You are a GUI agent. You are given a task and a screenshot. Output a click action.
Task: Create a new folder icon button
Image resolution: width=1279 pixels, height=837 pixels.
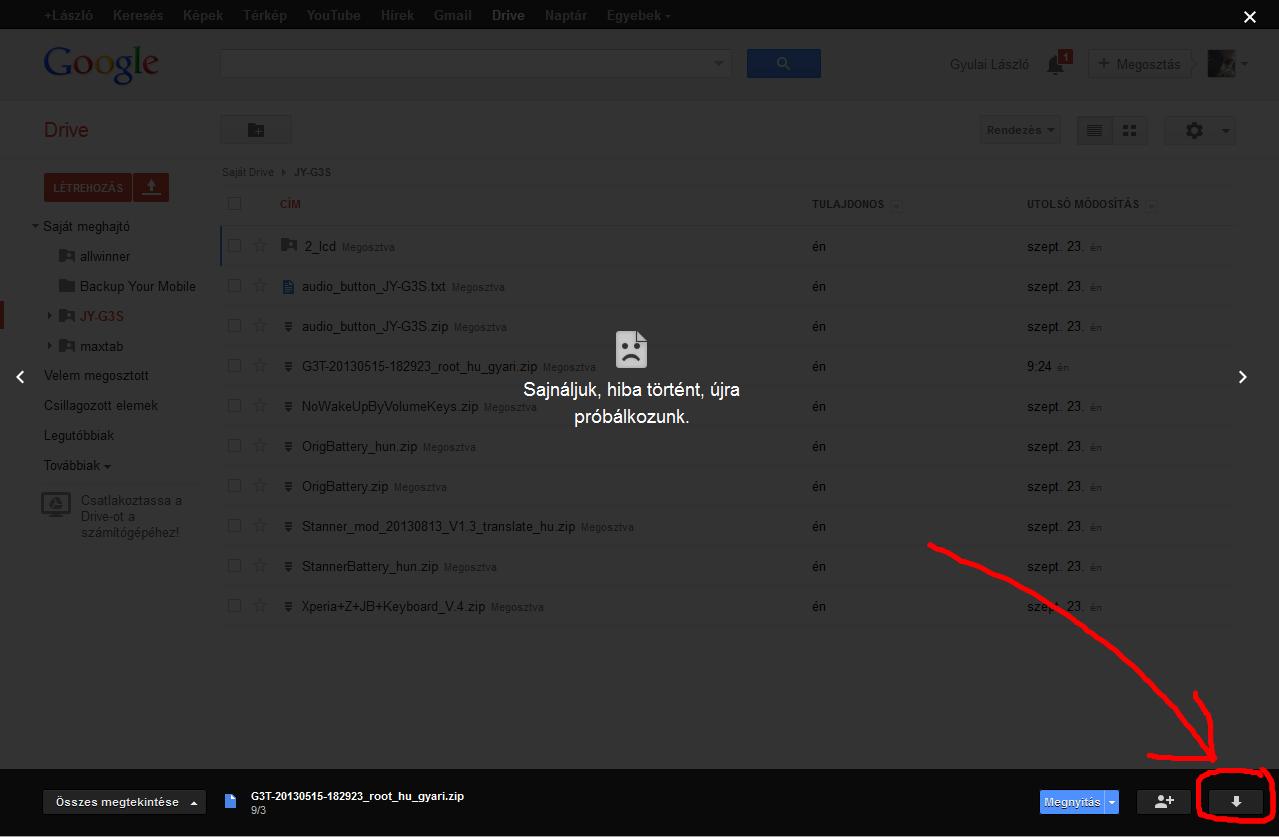click(x=256, y=130)
